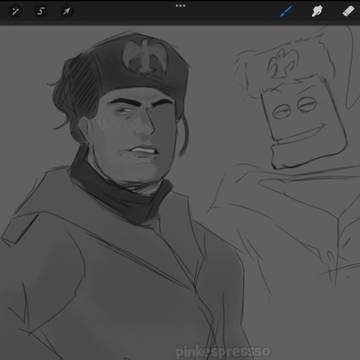This screenshot has width=360, height=360.
Task: Open the Adjustments magic wand menu
Action: [x=15, y=12]
